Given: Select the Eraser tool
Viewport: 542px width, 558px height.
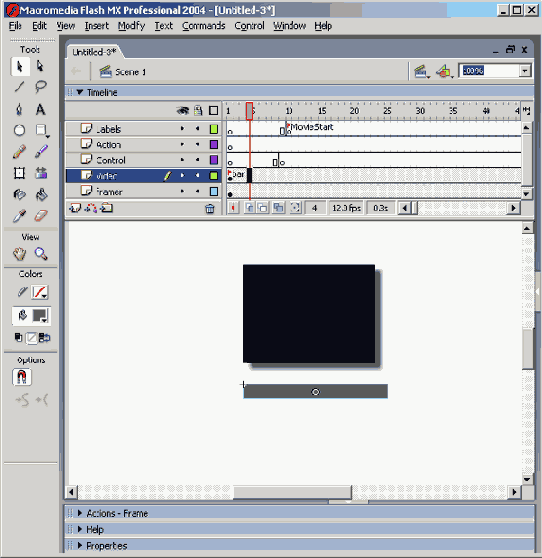Looking at the screenshot, I should tap(41, 216).
